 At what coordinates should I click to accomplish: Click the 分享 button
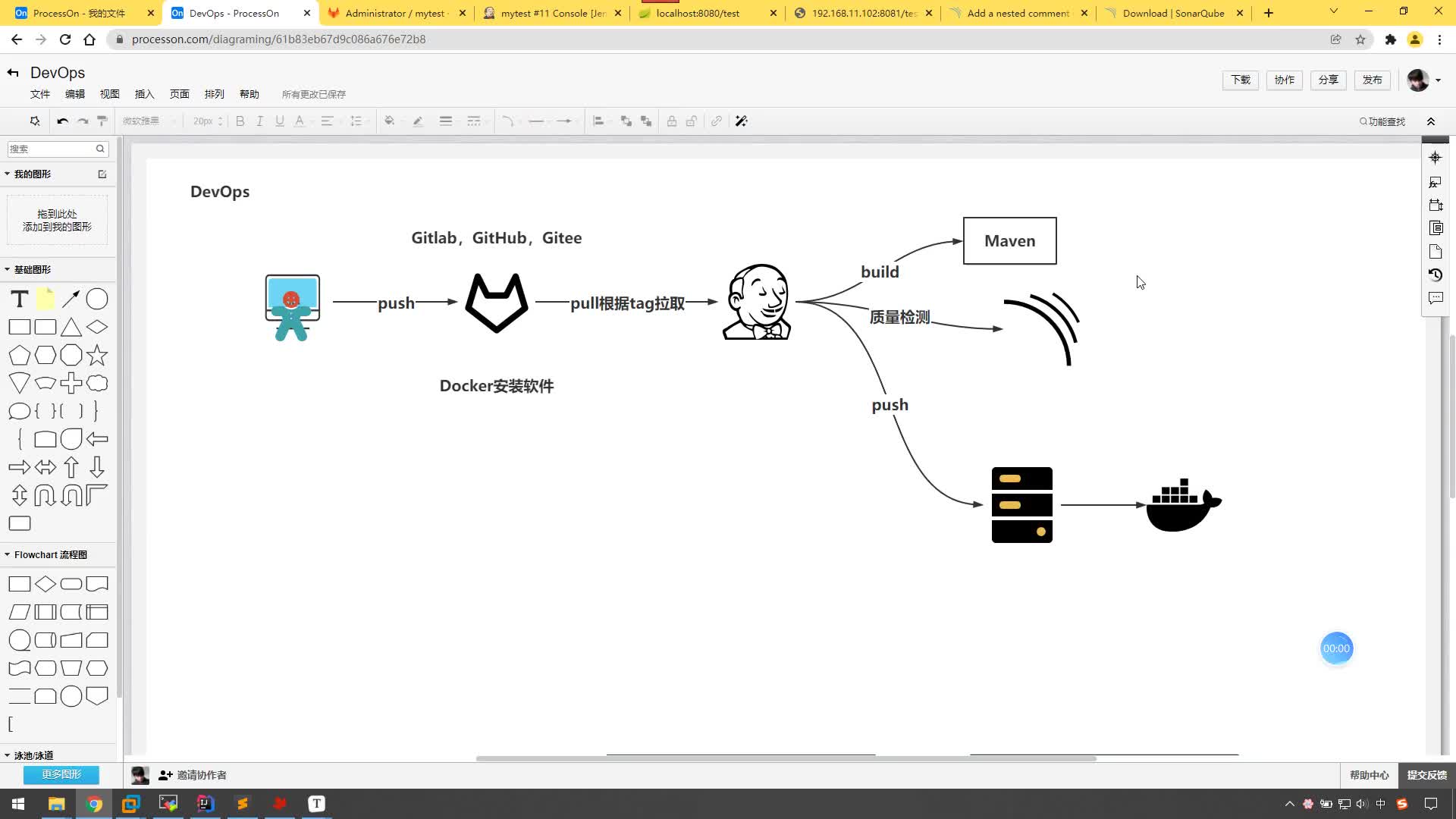coord(1329,80)
